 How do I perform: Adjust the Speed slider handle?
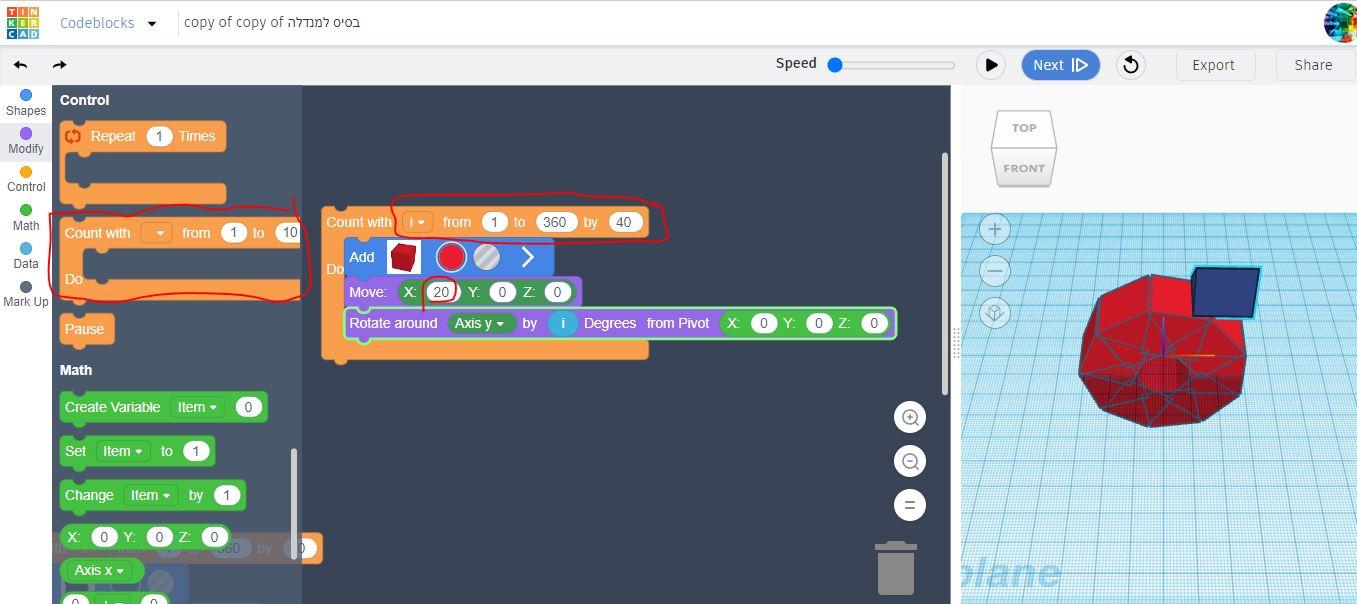click(x=835, y=65)
